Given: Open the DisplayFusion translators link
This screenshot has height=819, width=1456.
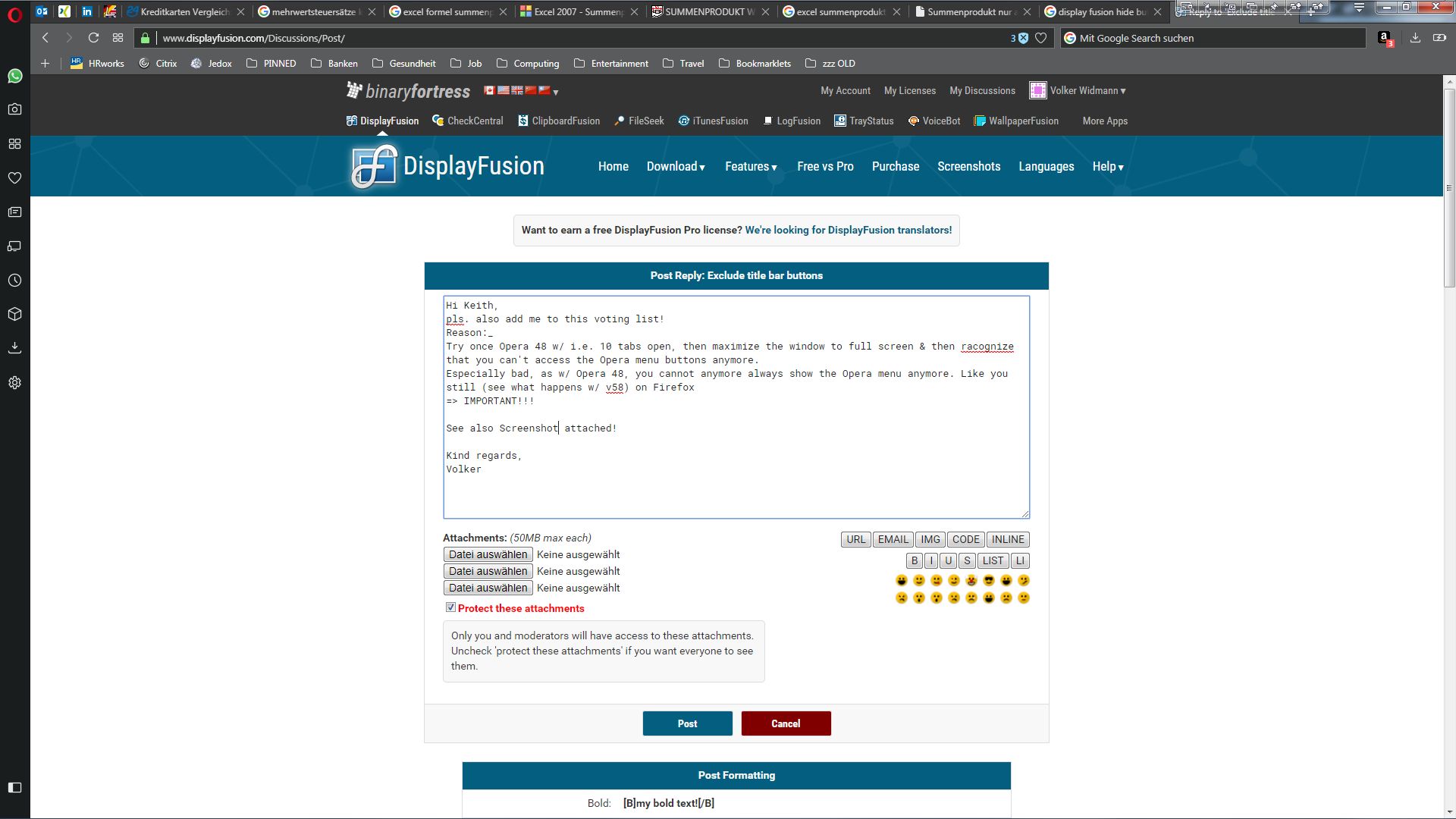Looking at the screenshot, I should (848, 230).
